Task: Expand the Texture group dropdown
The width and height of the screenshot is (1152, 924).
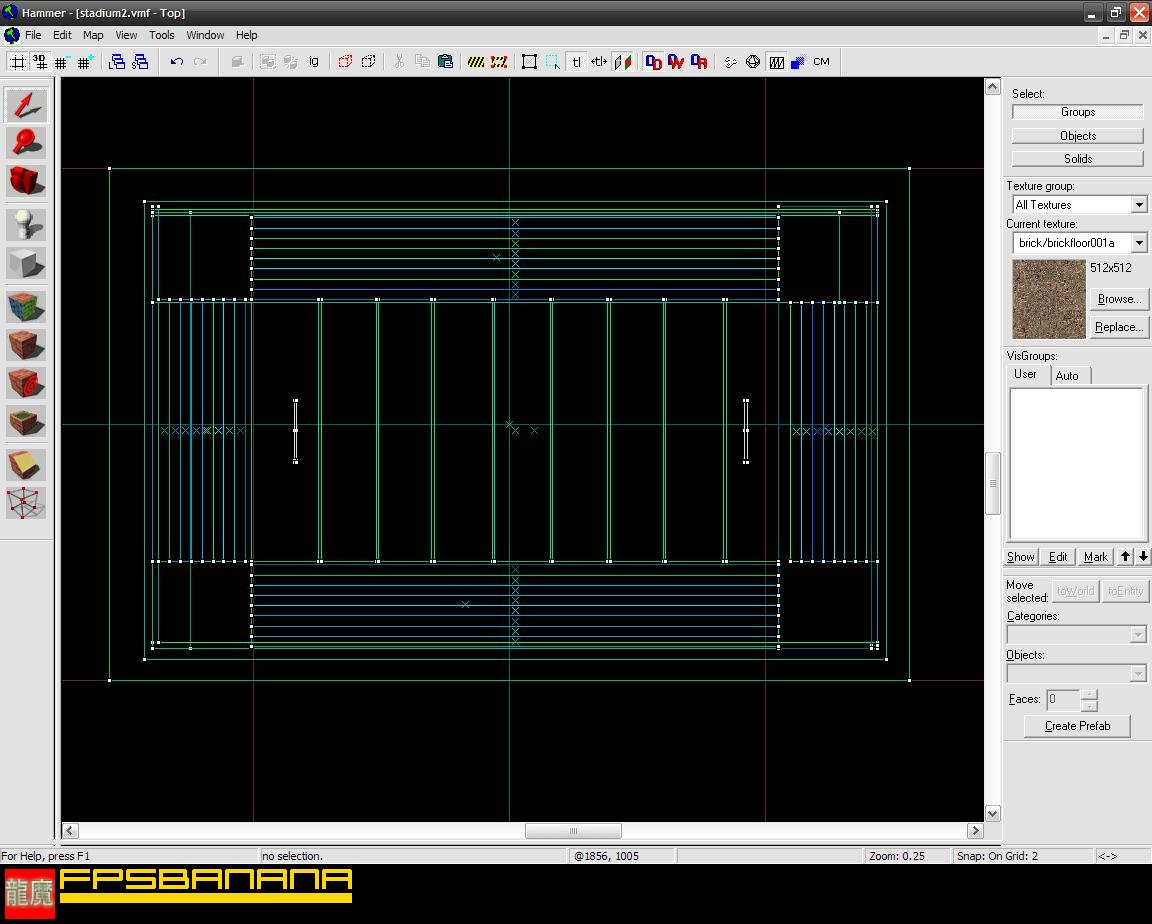Action: pos(1138,205)
